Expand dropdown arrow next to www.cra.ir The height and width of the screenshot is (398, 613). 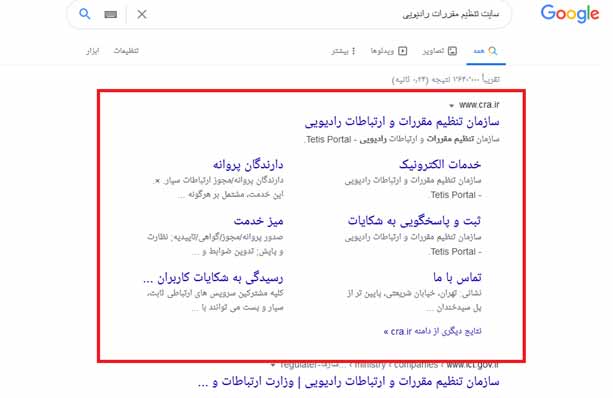tap(452, 105)
